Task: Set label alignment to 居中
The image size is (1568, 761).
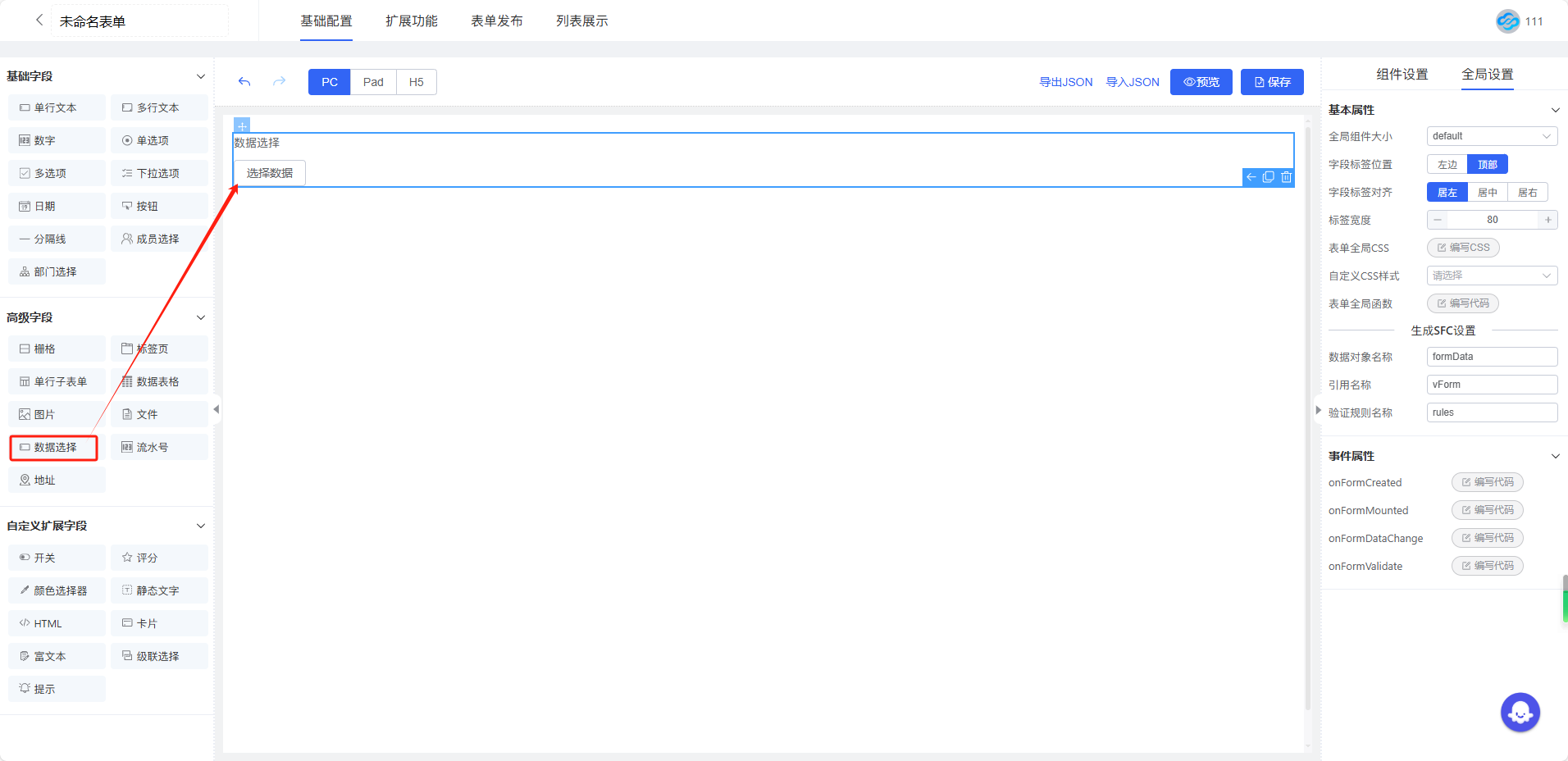Action: click(x=1487, y=193)
